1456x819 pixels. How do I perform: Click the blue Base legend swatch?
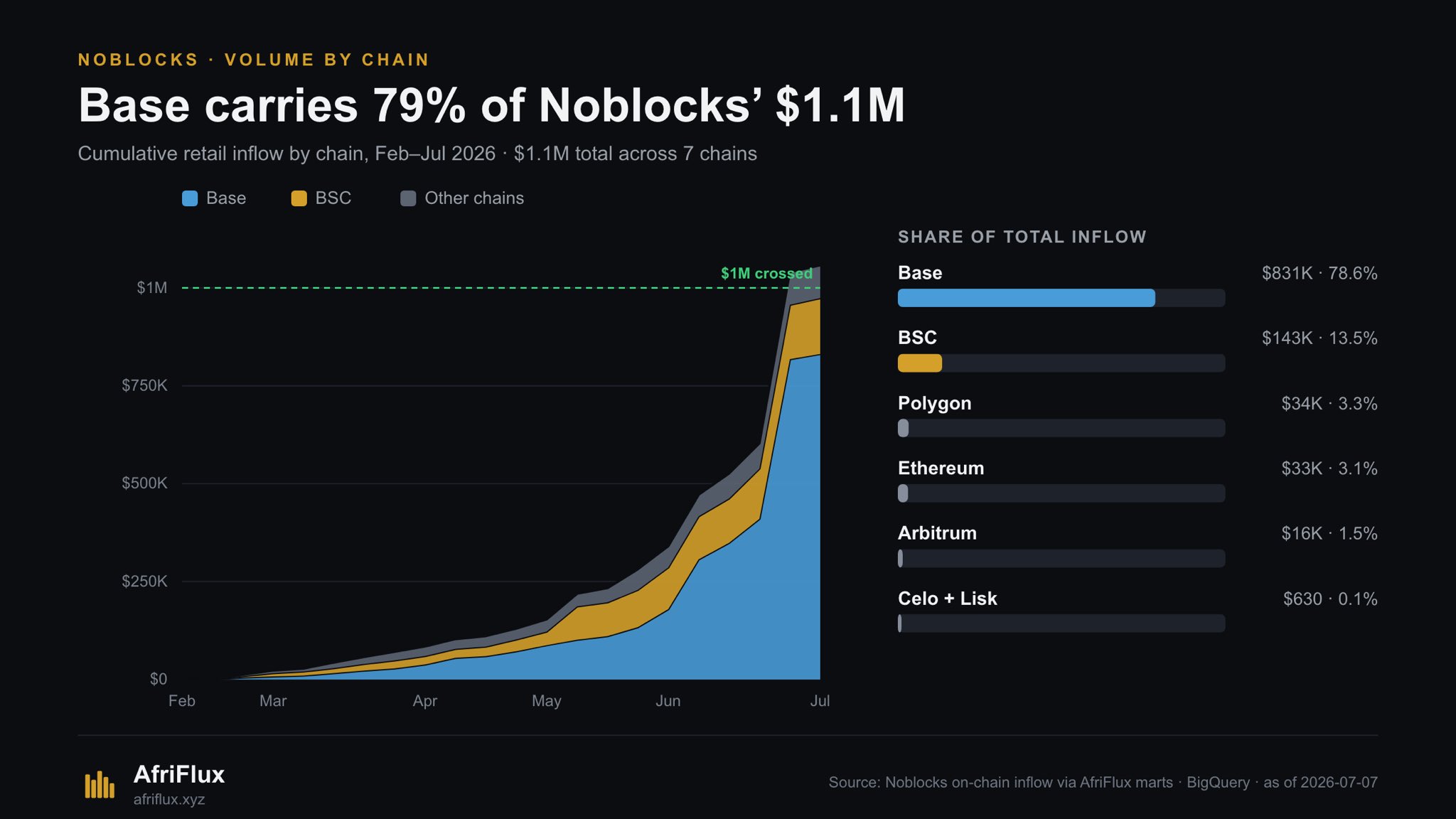pyautogui.click(x=190, y=198)
